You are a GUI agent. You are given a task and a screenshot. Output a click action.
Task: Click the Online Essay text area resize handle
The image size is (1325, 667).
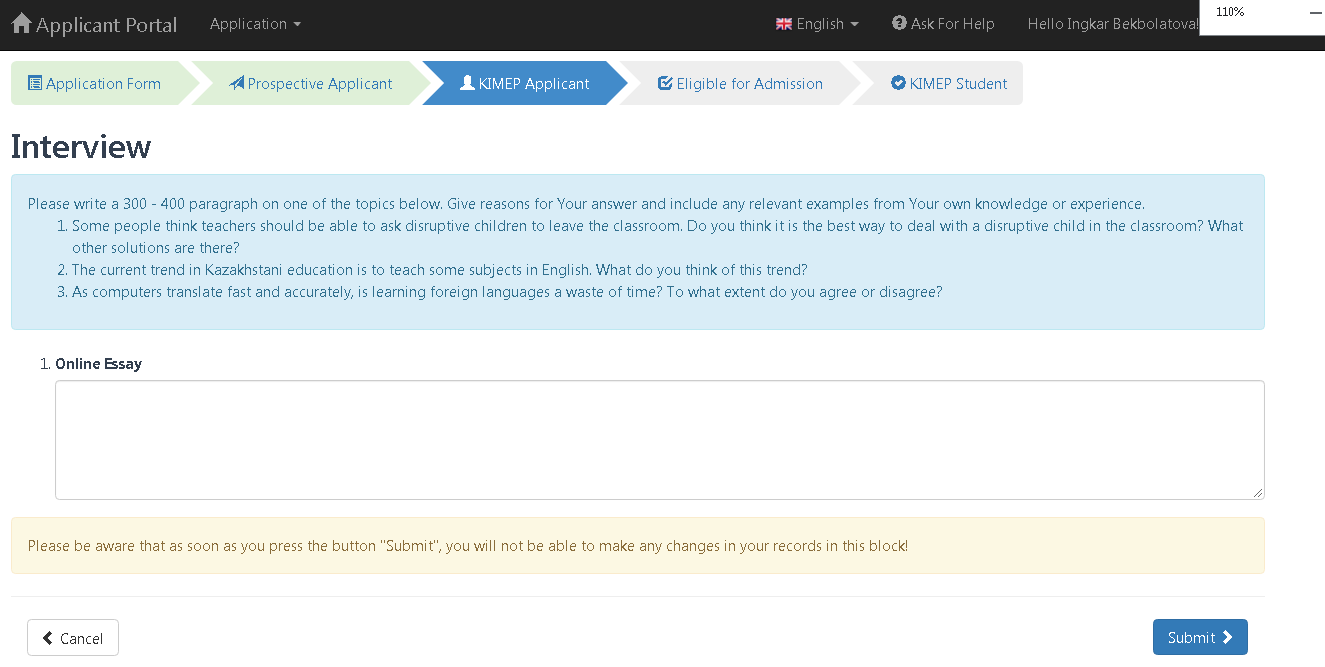[1258, 493]
